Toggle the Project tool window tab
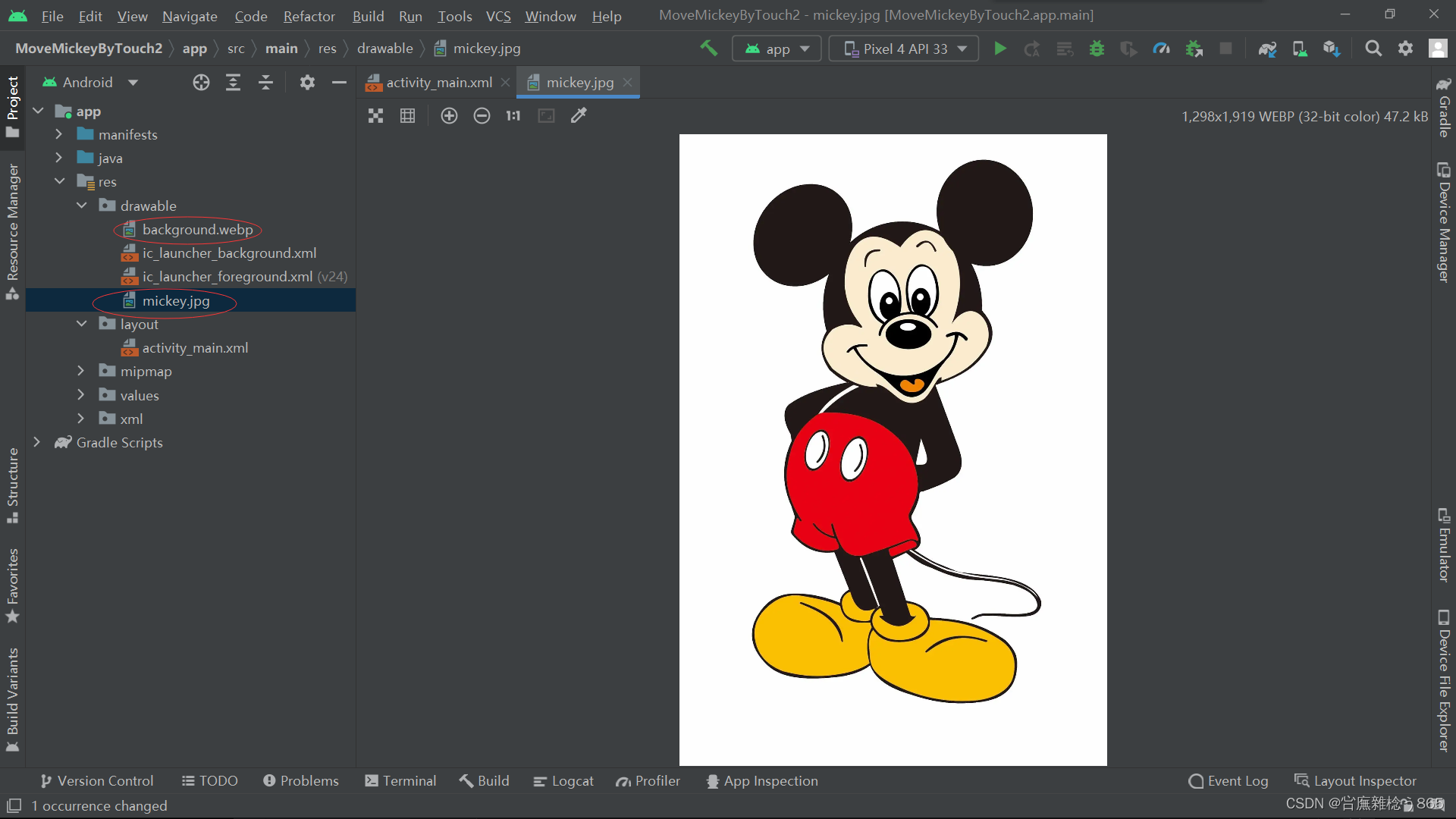The height and width of the screenshot is (819, 1456). [13, 106]
